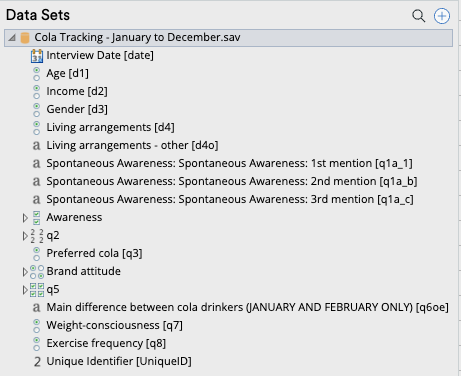Select Main difference between cola drinkers [q6oe]
The image size is (461, 376).
tap(247, 307)
